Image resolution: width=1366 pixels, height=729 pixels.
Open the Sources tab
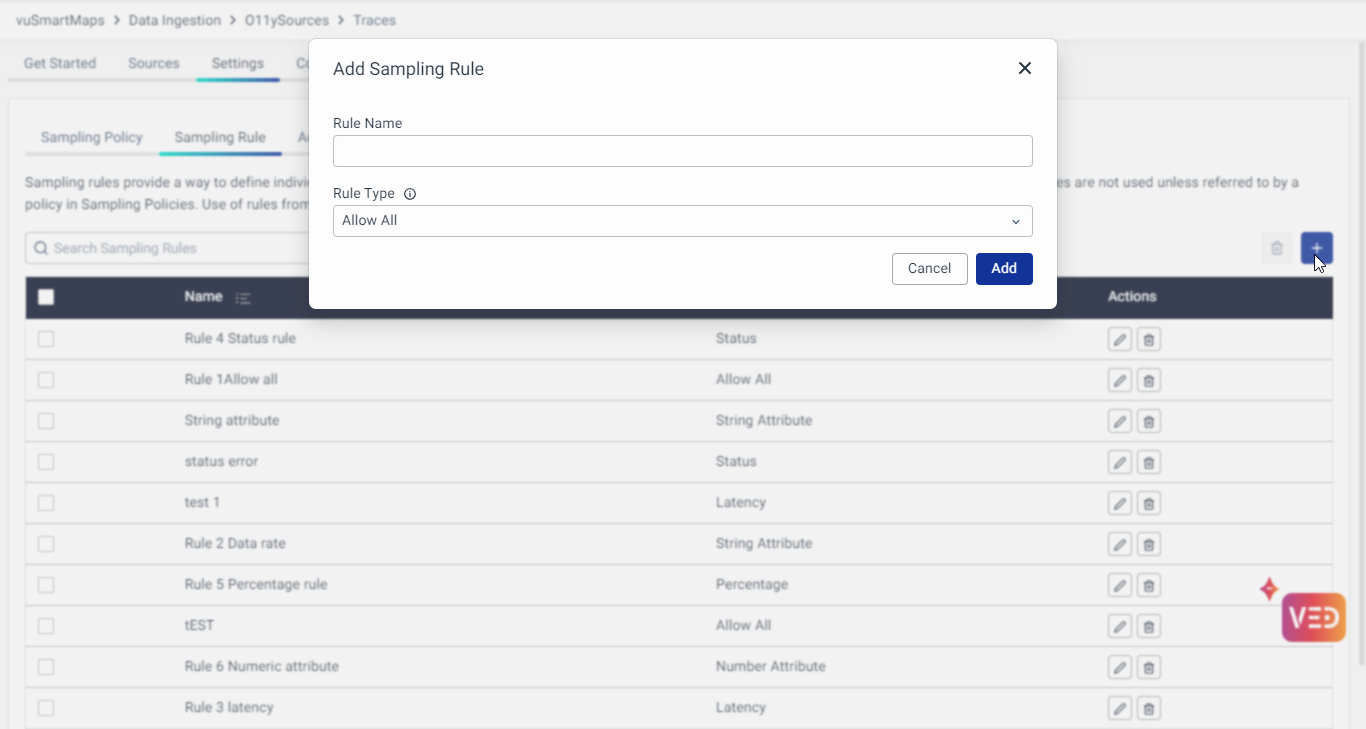coord(153,63)
